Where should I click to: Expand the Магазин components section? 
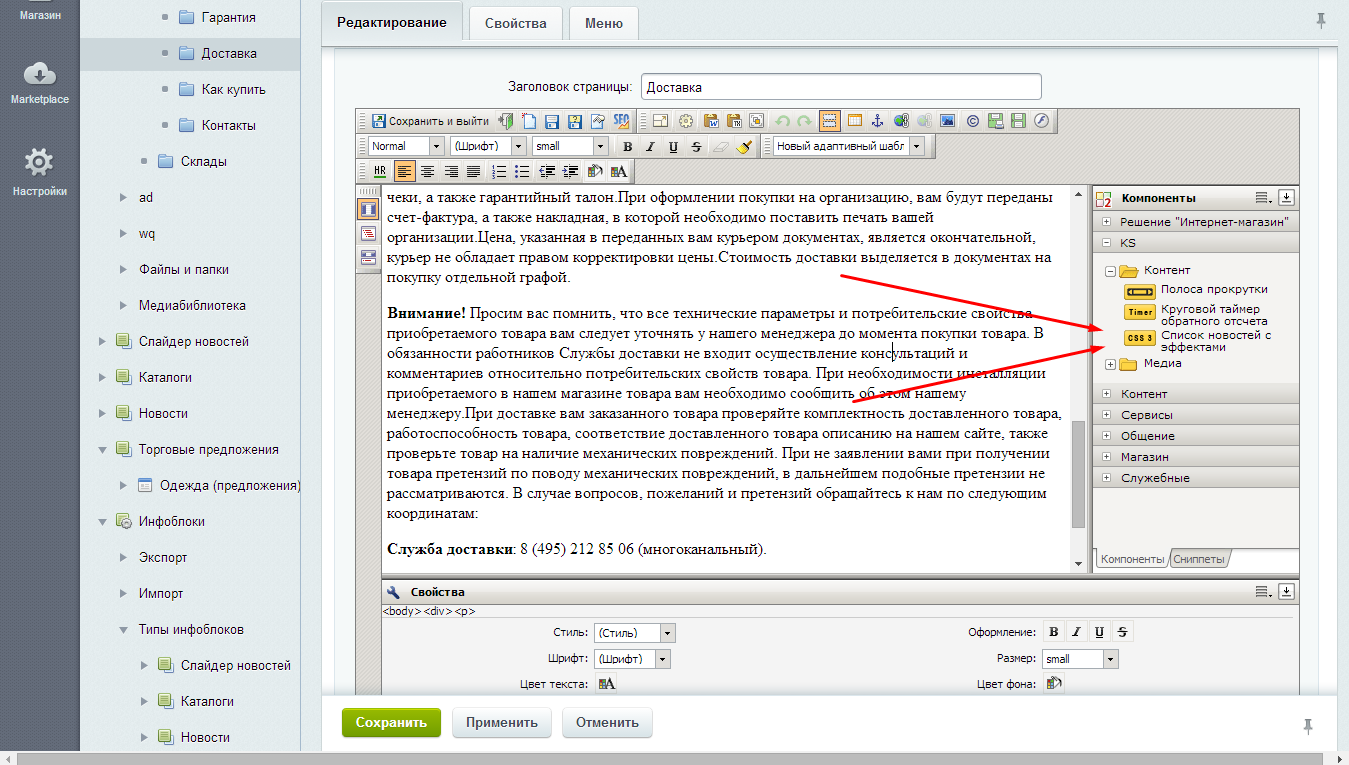pos(1106,457)
